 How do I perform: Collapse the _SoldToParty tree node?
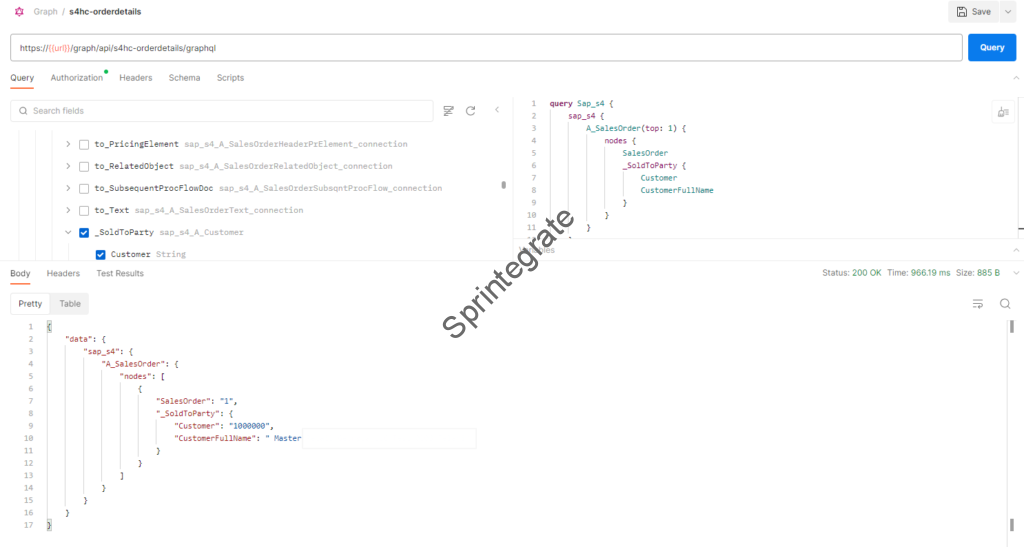(x=68, y=232)
